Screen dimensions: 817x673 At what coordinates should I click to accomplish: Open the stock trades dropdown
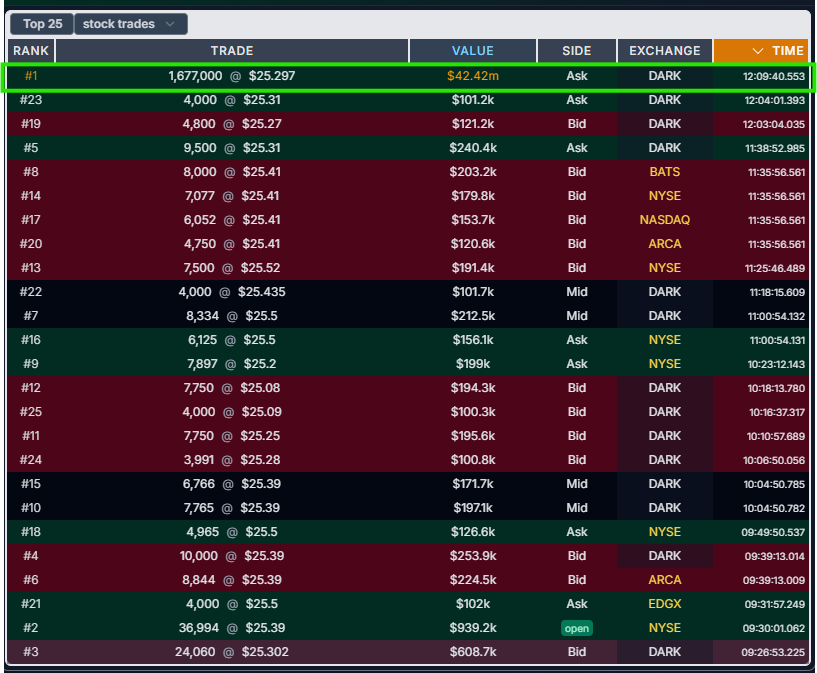point(131,24)
